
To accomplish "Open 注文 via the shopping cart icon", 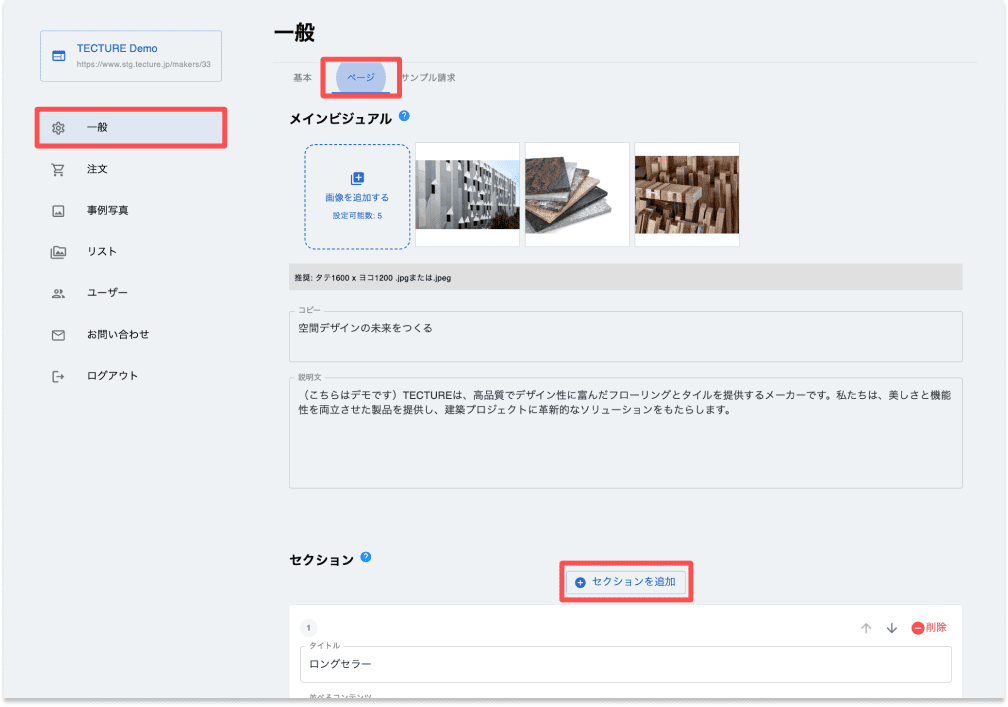I will pyautogui.click(x=57, y=169).
